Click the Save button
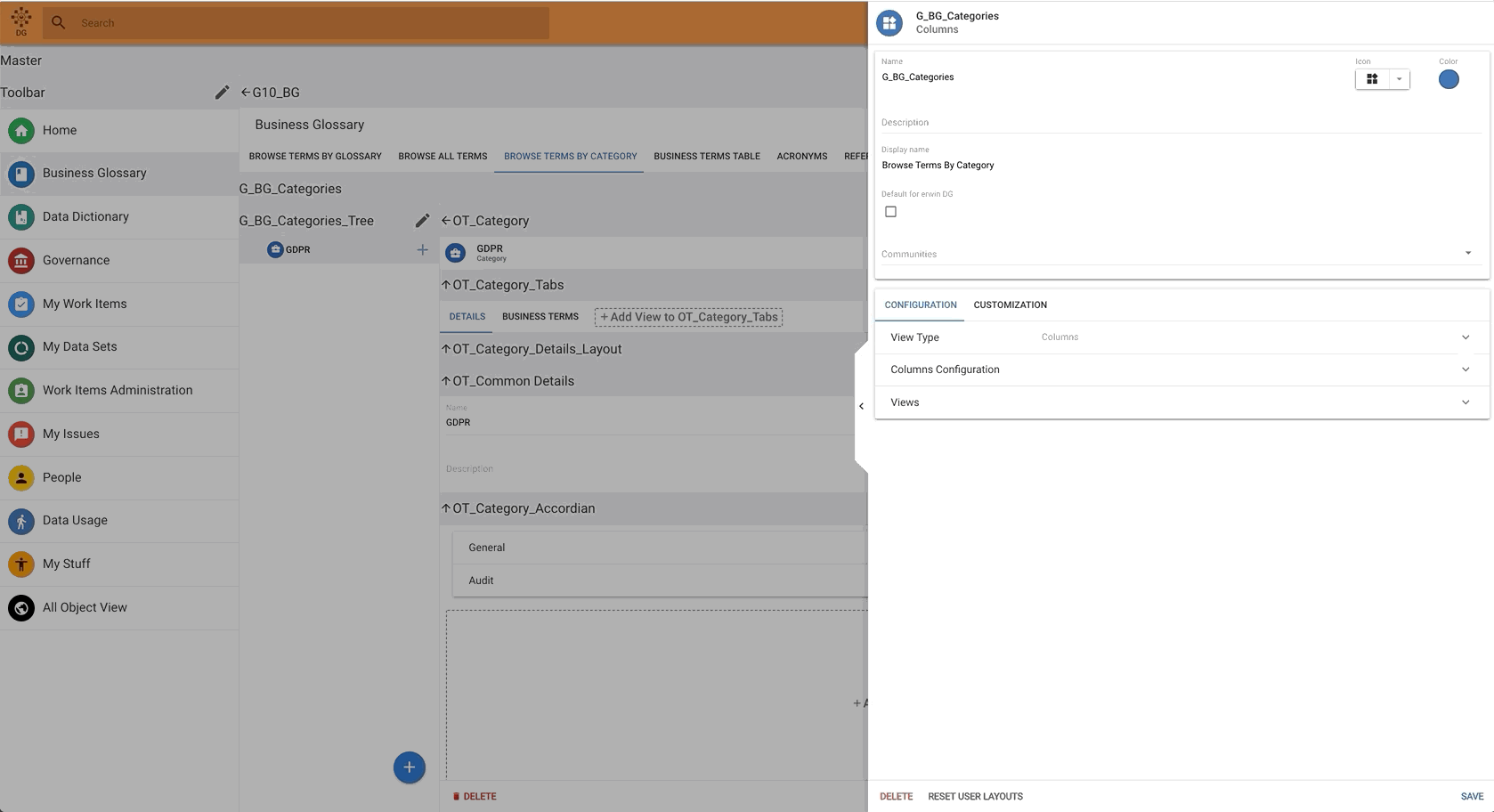This screenshot has height=812, width=1494. coord(1471,796)
